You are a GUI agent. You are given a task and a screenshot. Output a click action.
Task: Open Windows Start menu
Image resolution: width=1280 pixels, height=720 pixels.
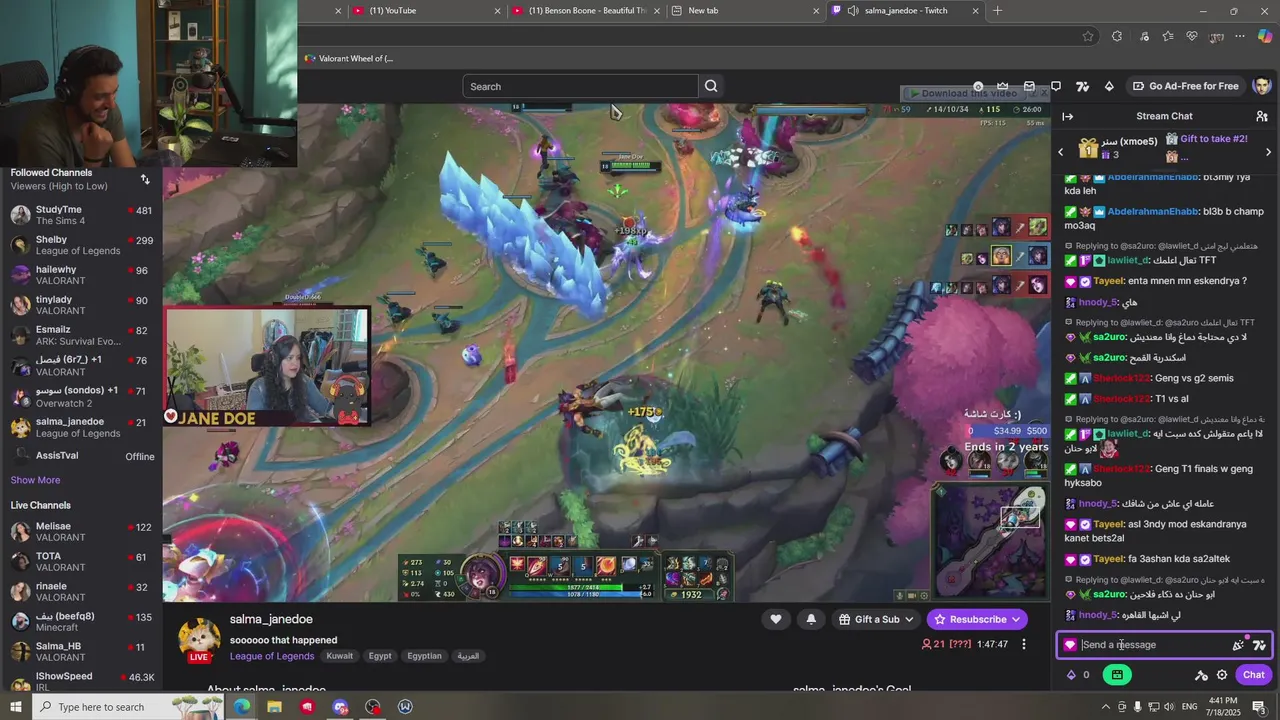(16, 707)
